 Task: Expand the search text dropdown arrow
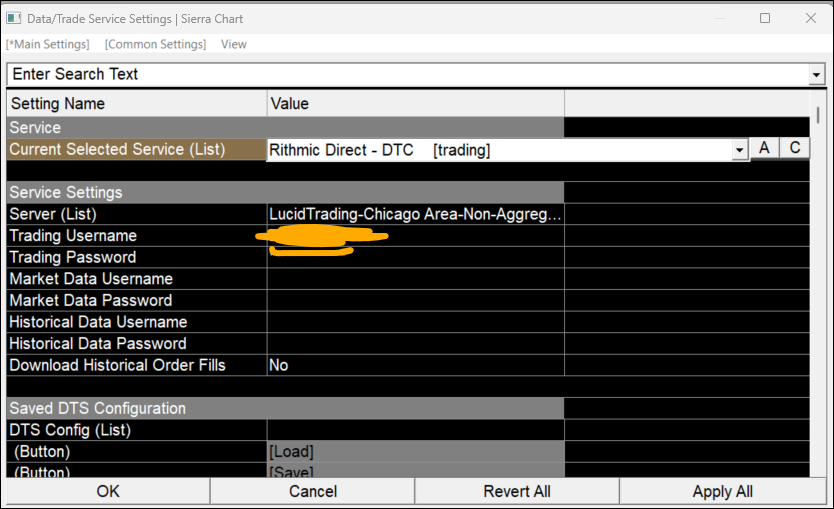coord(816,74)
